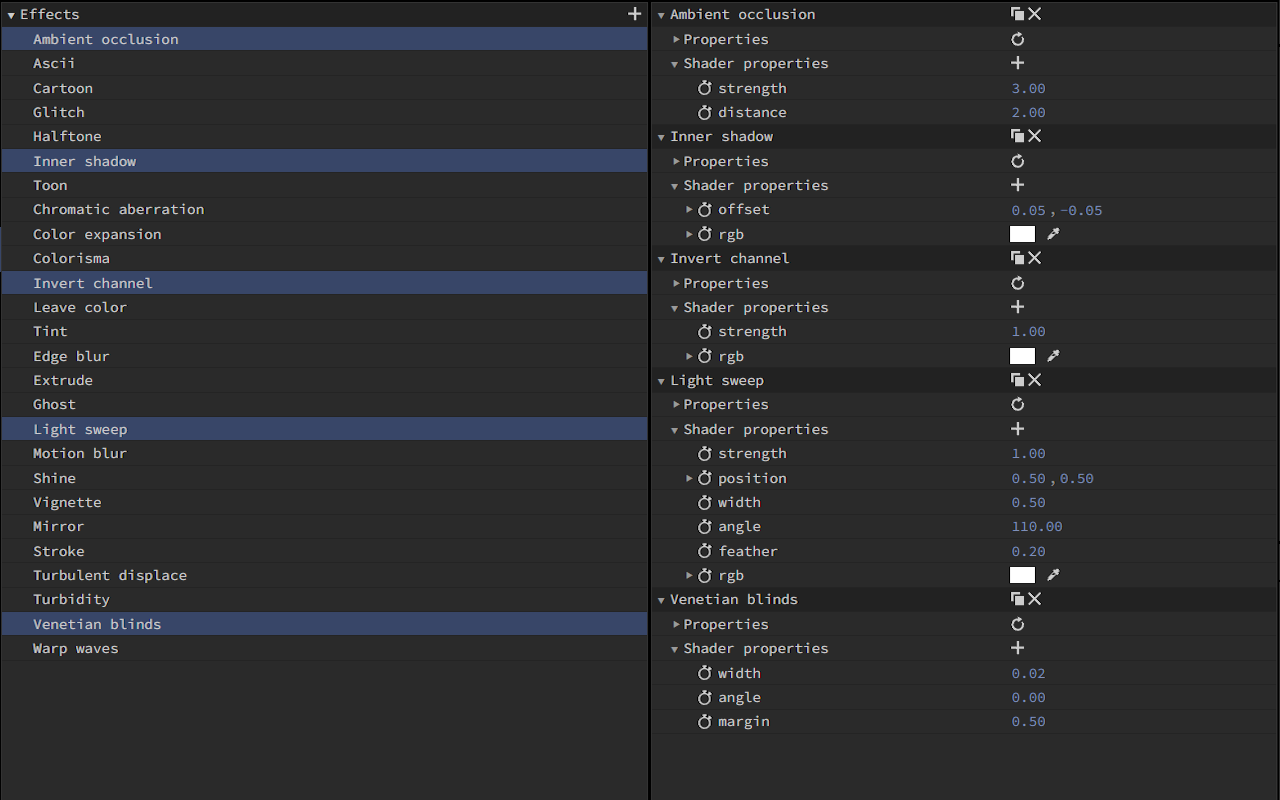Add shader property to Inner shadow
1280x800 pixels.
point(1018,185)
